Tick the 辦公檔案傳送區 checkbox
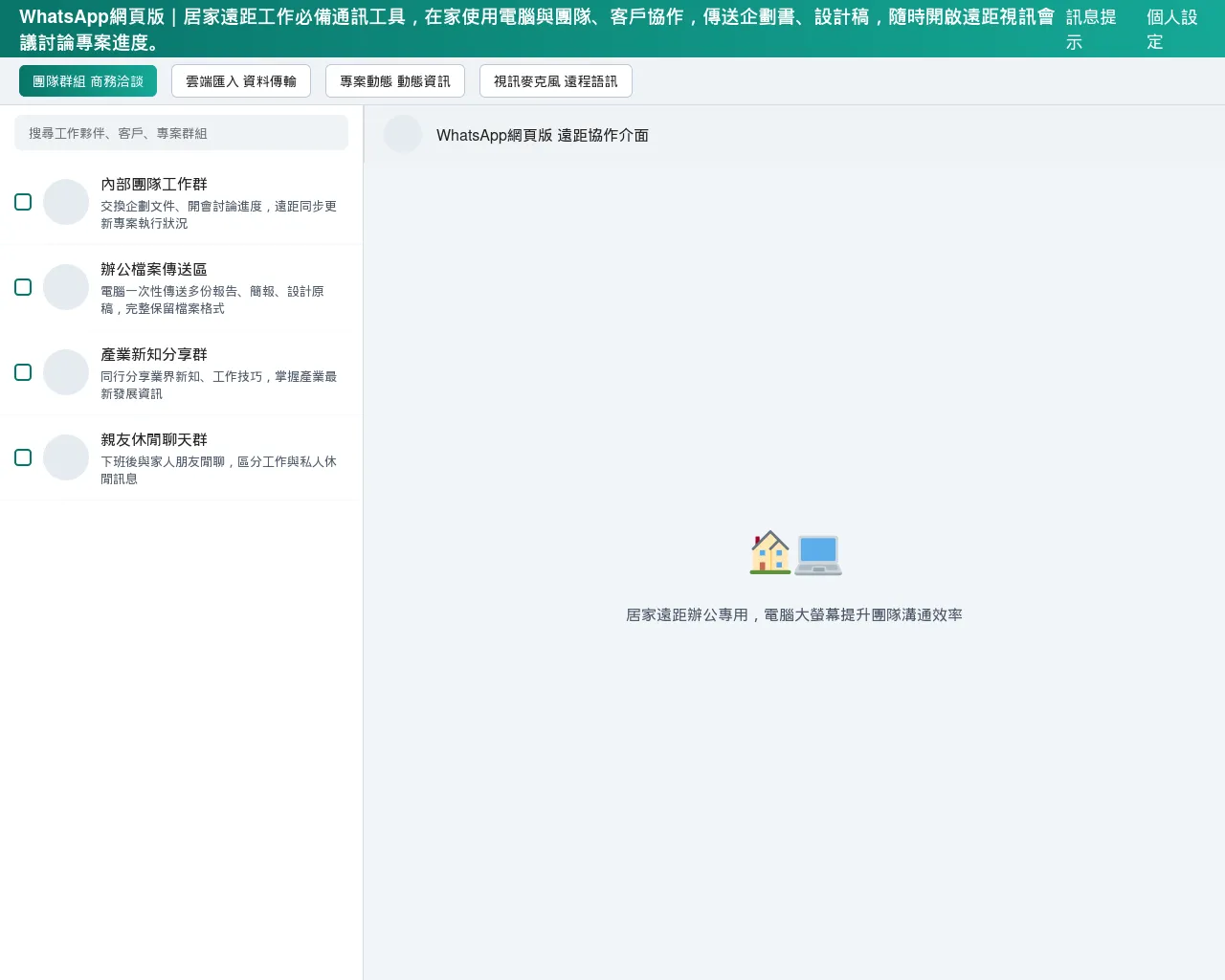This screenshot has height=980, width=1225. click(23, 287)
